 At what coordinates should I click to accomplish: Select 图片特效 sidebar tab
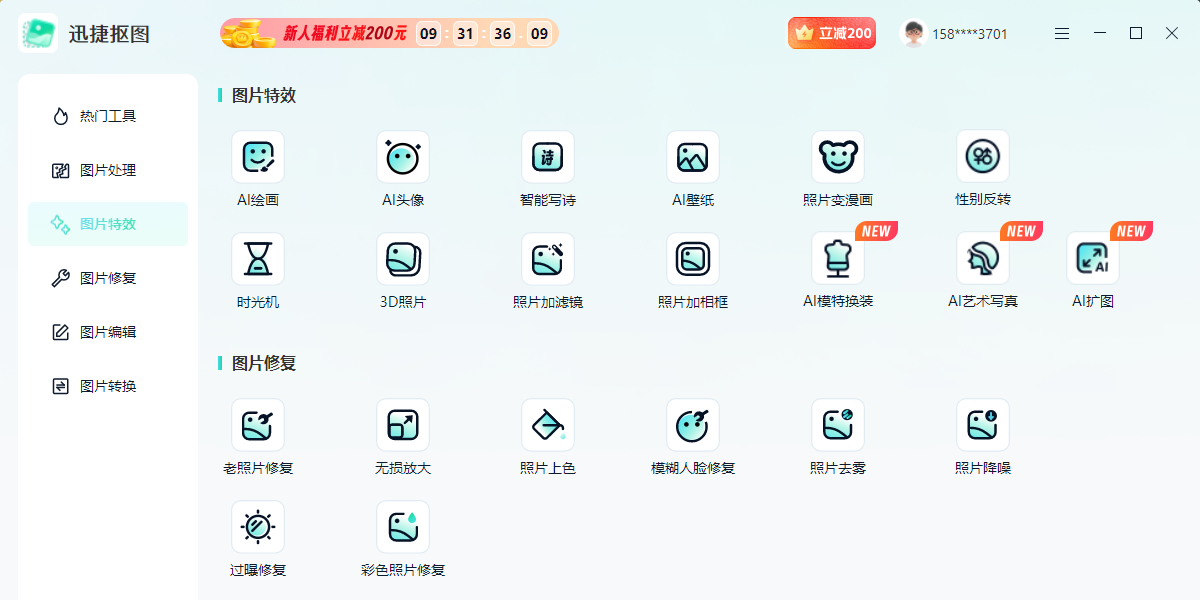pos(108,224)
